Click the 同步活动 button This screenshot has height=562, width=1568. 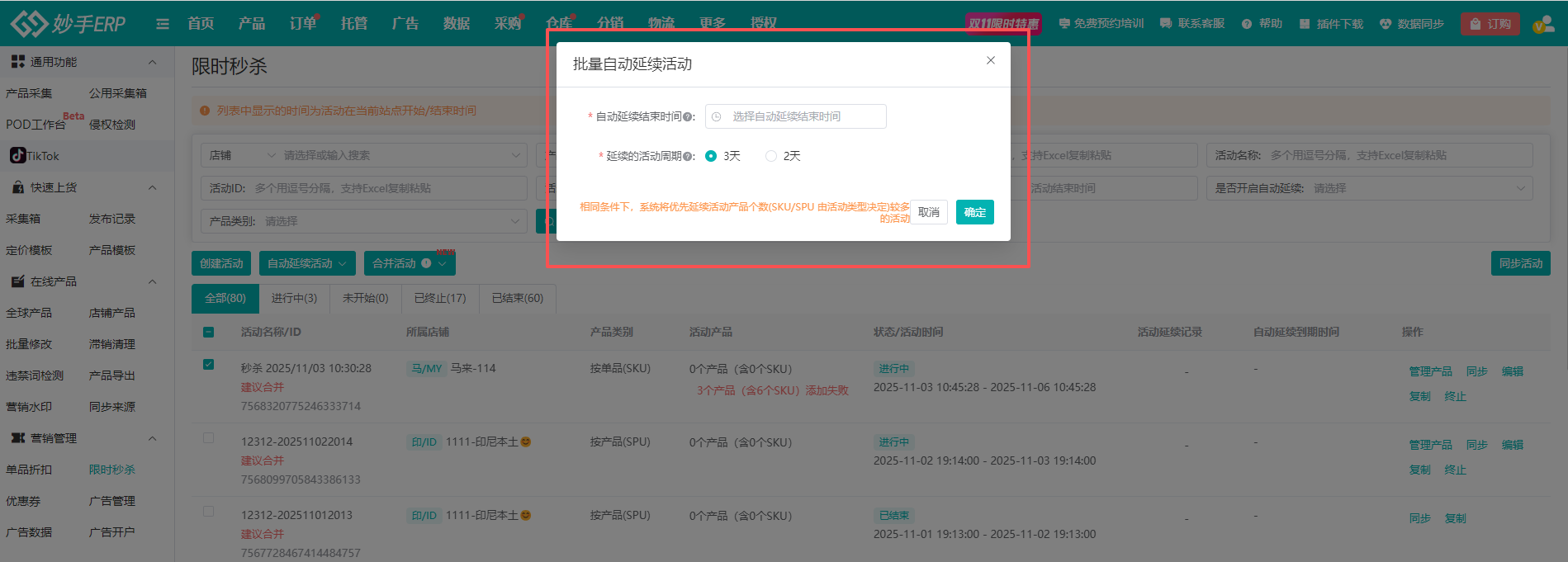pos(1521,263)
